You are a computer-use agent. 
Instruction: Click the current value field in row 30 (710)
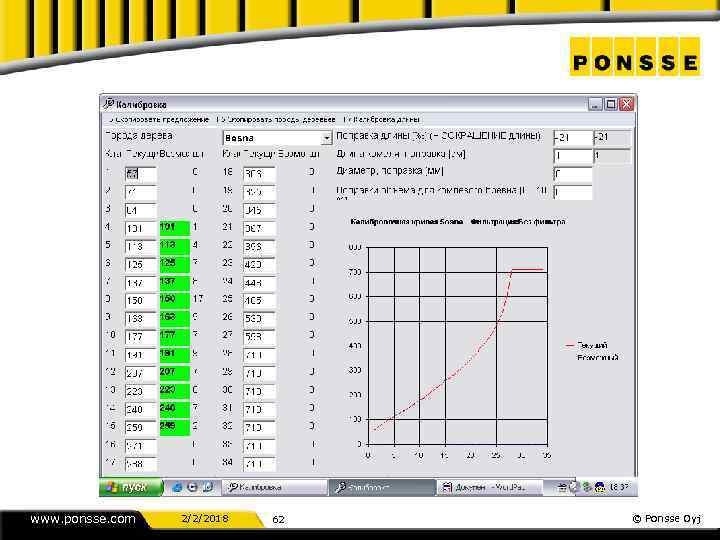[259, 391]
